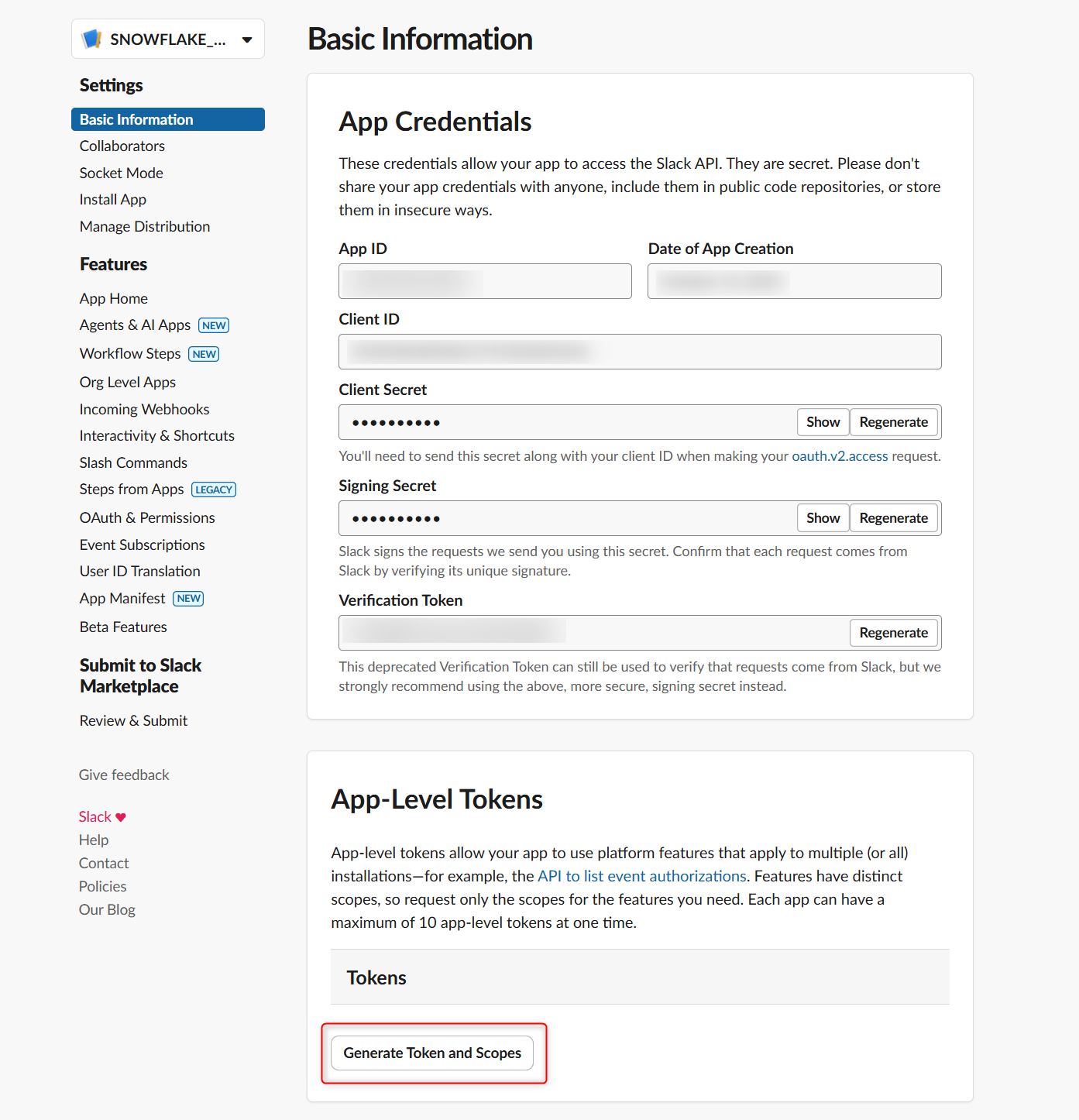Click the Client ID field

click(x=640, y=352)
